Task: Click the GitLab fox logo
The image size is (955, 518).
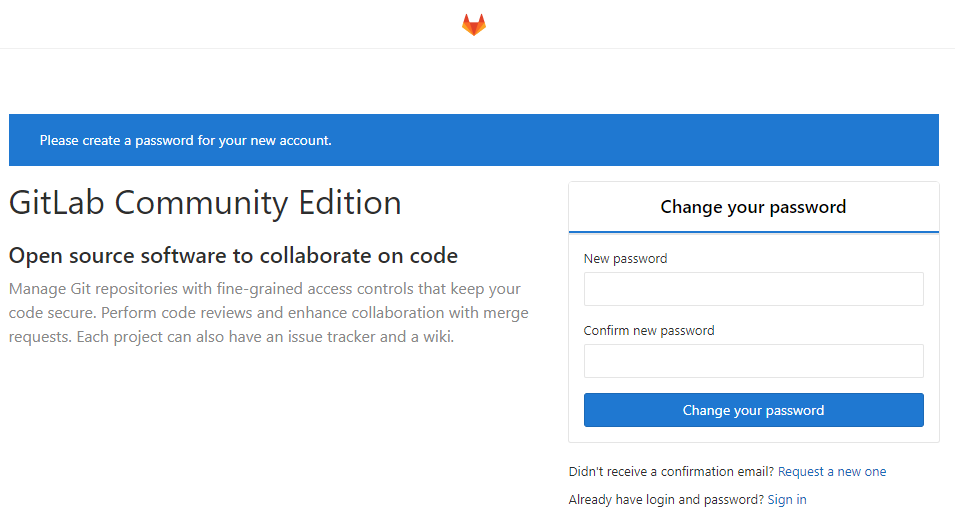Action: coord(474,25)
